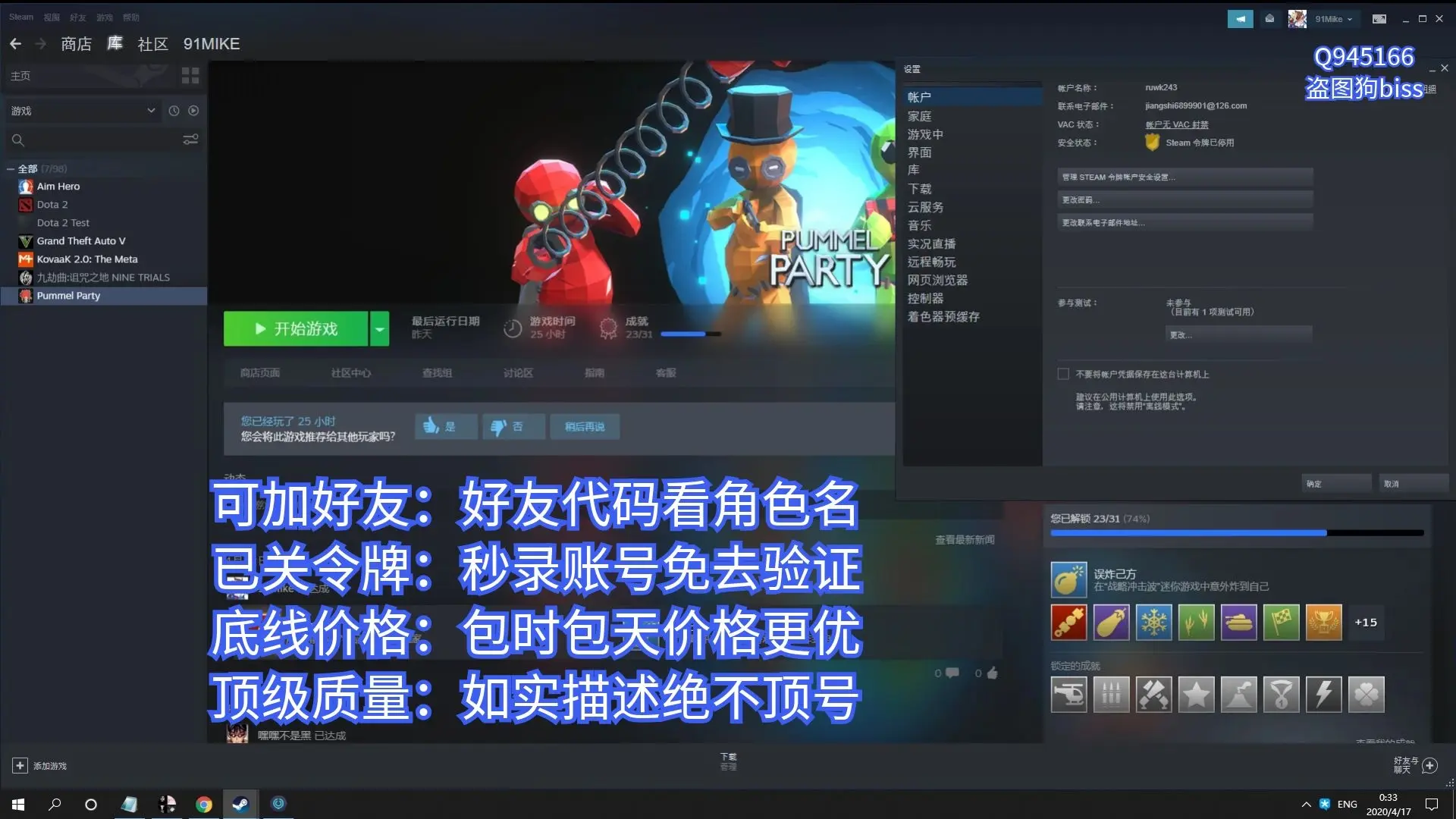Click change contact email address button
The height and width of the screenshot is (819, 1456).
pyautogui.click(x=1185, y=223)
